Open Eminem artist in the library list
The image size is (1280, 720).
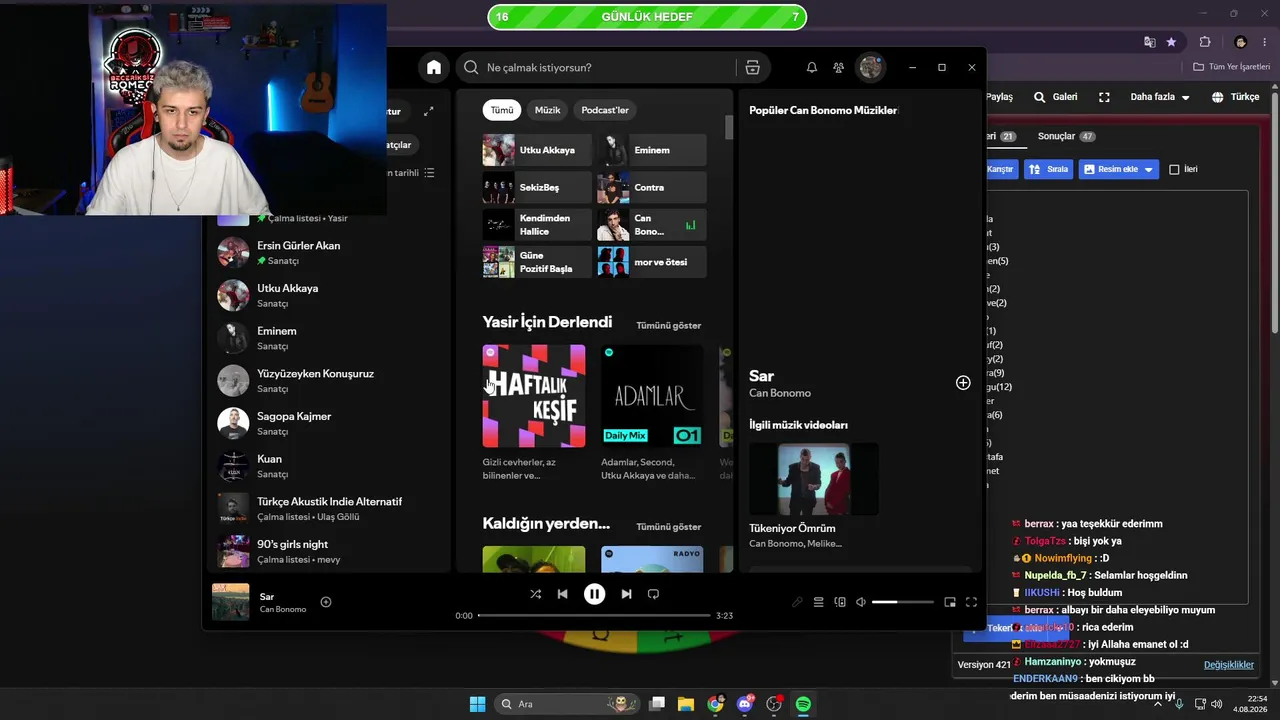330,338
